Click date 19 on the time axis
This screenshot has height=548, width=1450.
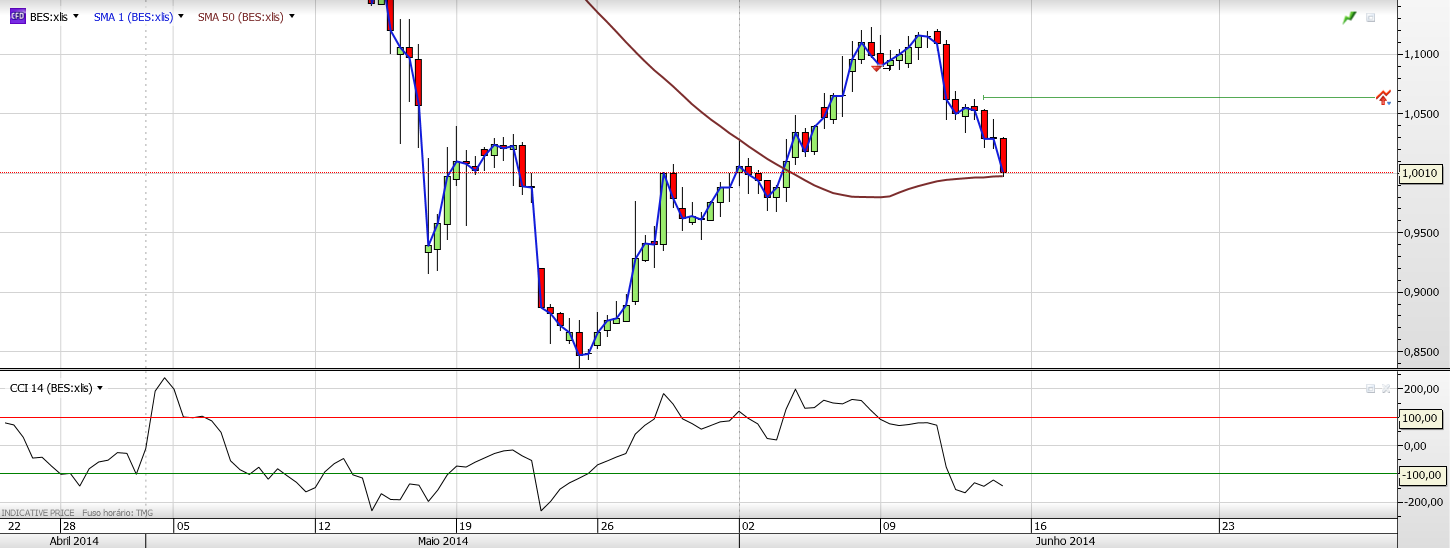pos(464,525)
